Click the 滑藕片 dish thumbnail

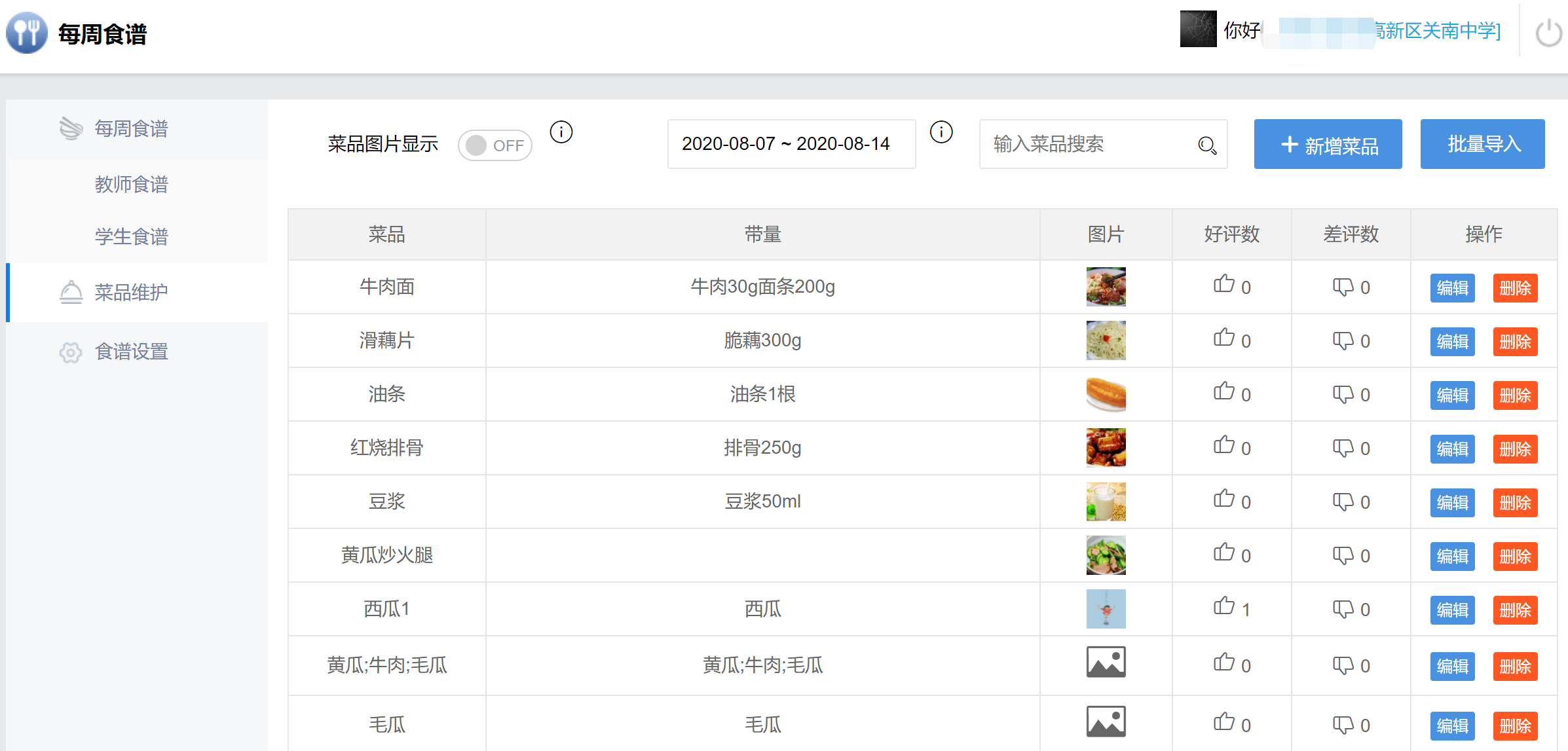coord(1106,340)
